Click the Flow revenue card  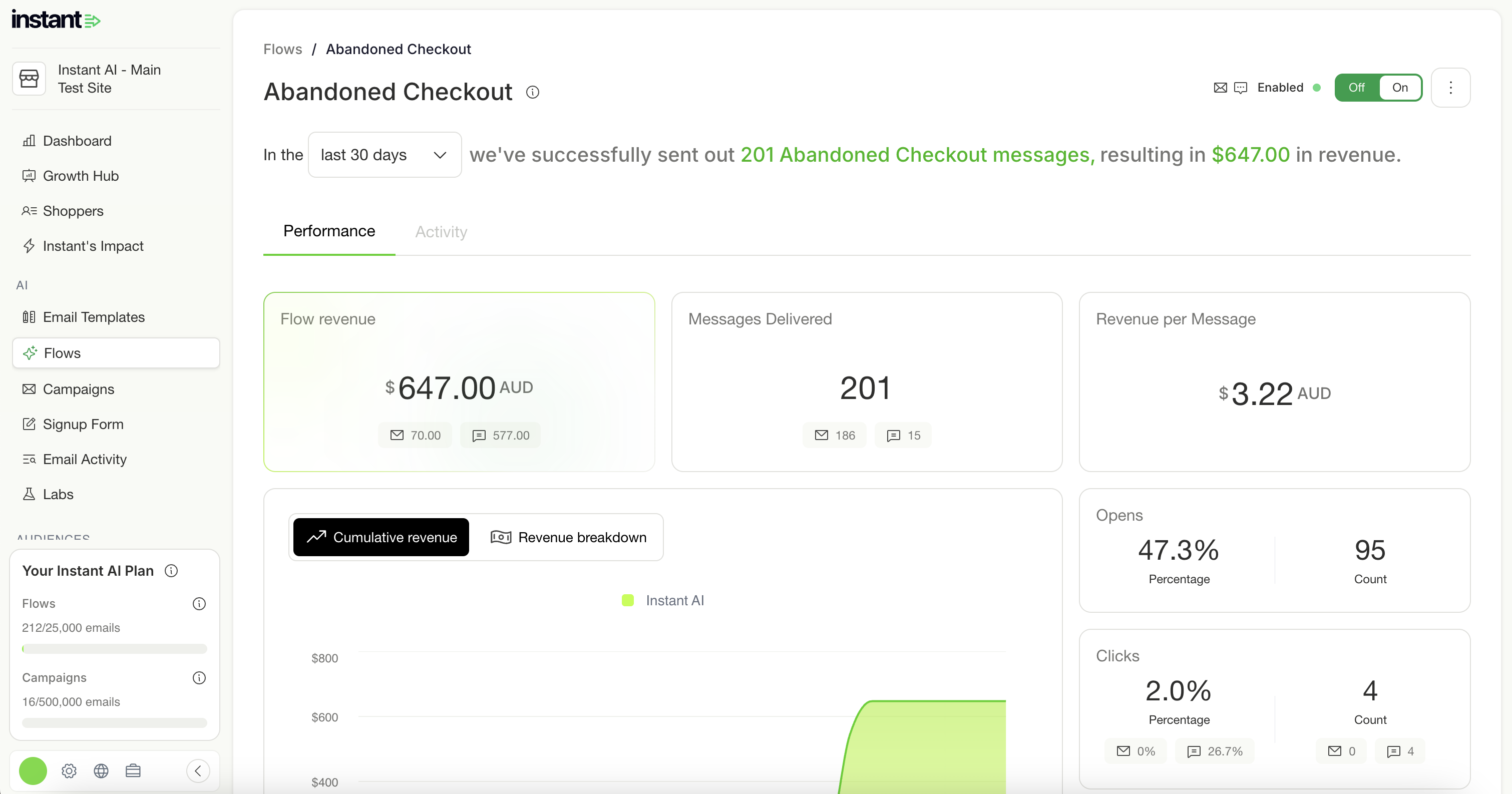(x=459, y=382)
